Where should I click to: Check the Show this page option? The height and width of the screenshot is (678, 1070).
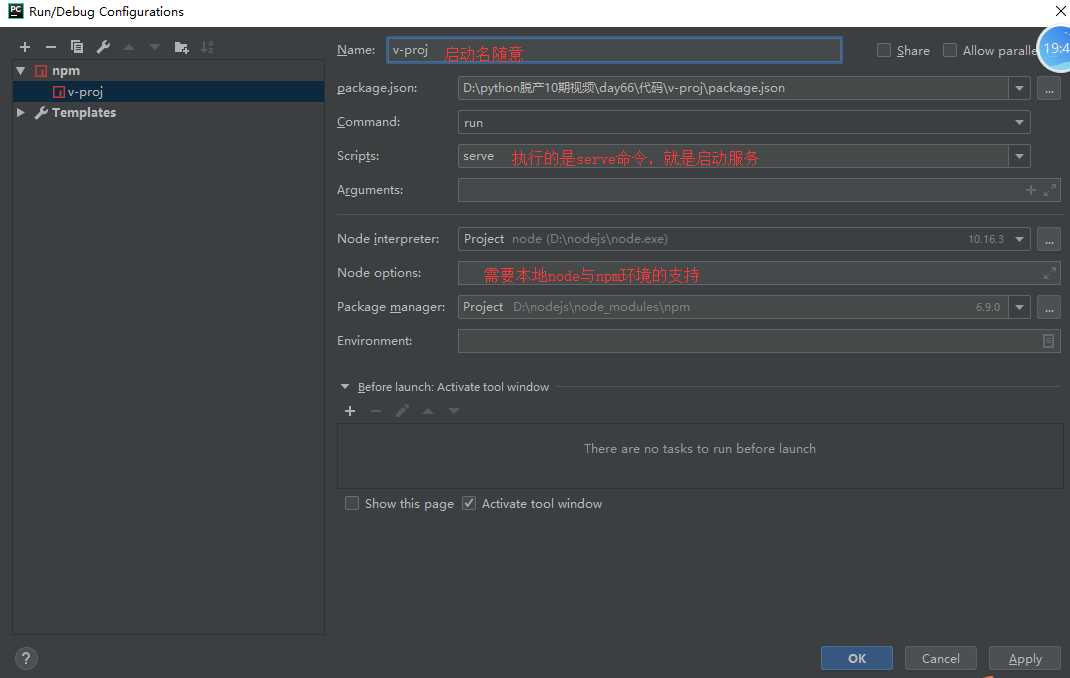point(351,503)
